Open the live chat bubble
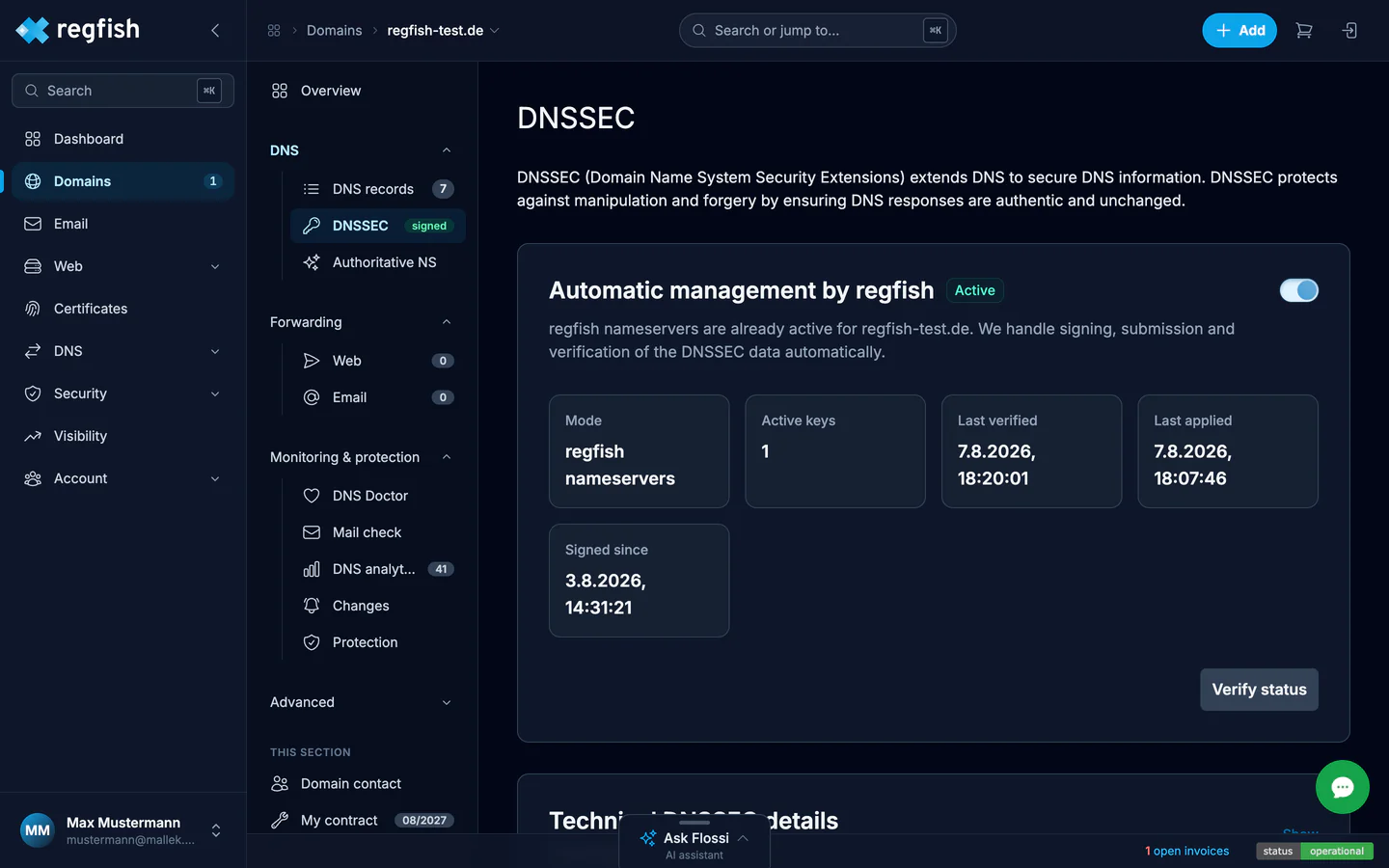 coord(1342,787)
